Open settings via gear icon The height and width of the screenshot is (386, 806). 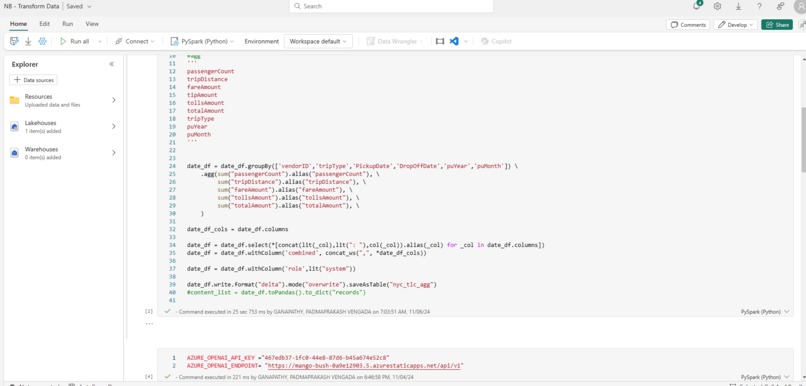(718, 6)
